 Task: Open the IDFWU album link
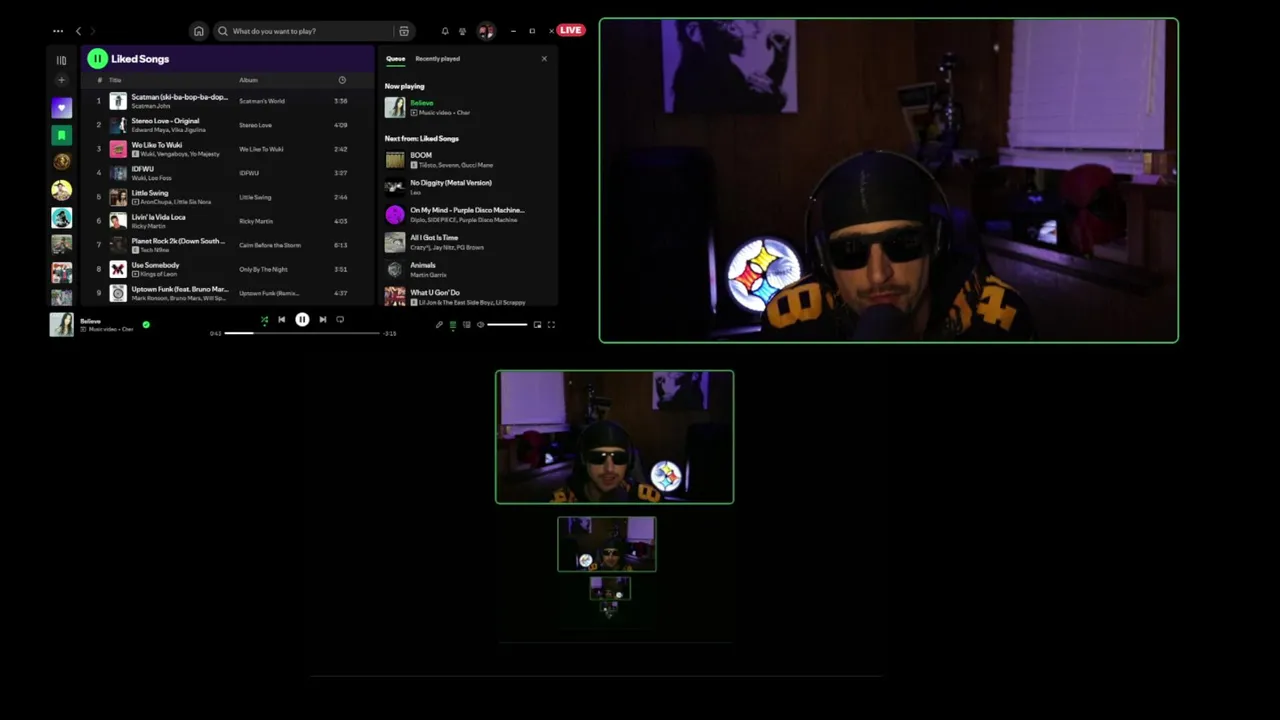[249, 173]
